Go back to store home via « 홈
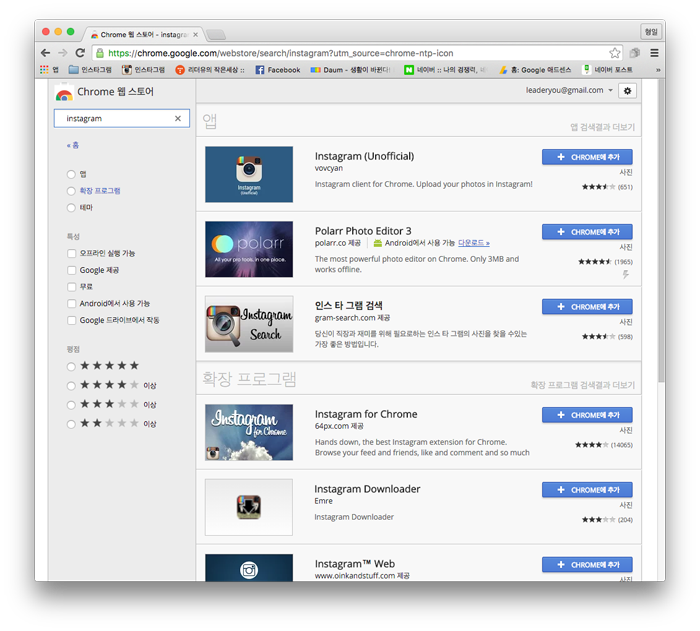This screenshot has width=700, height=631. coord(73,145)
